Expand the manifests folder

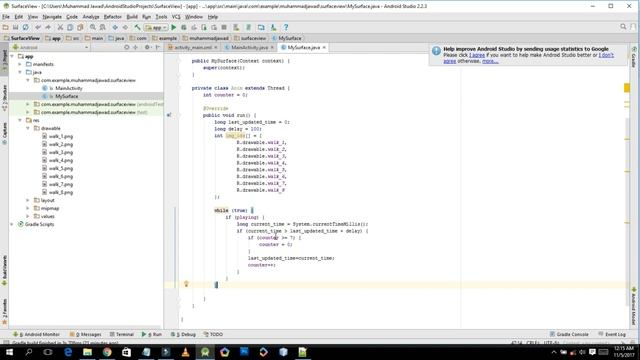[20, 64]
